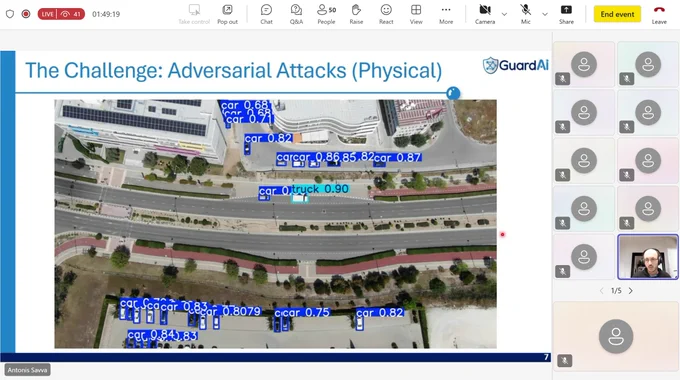The height and width of the screenshot is (380, 680).
Task: Click the truck 0.90 detection label
Action: (320, 189)
